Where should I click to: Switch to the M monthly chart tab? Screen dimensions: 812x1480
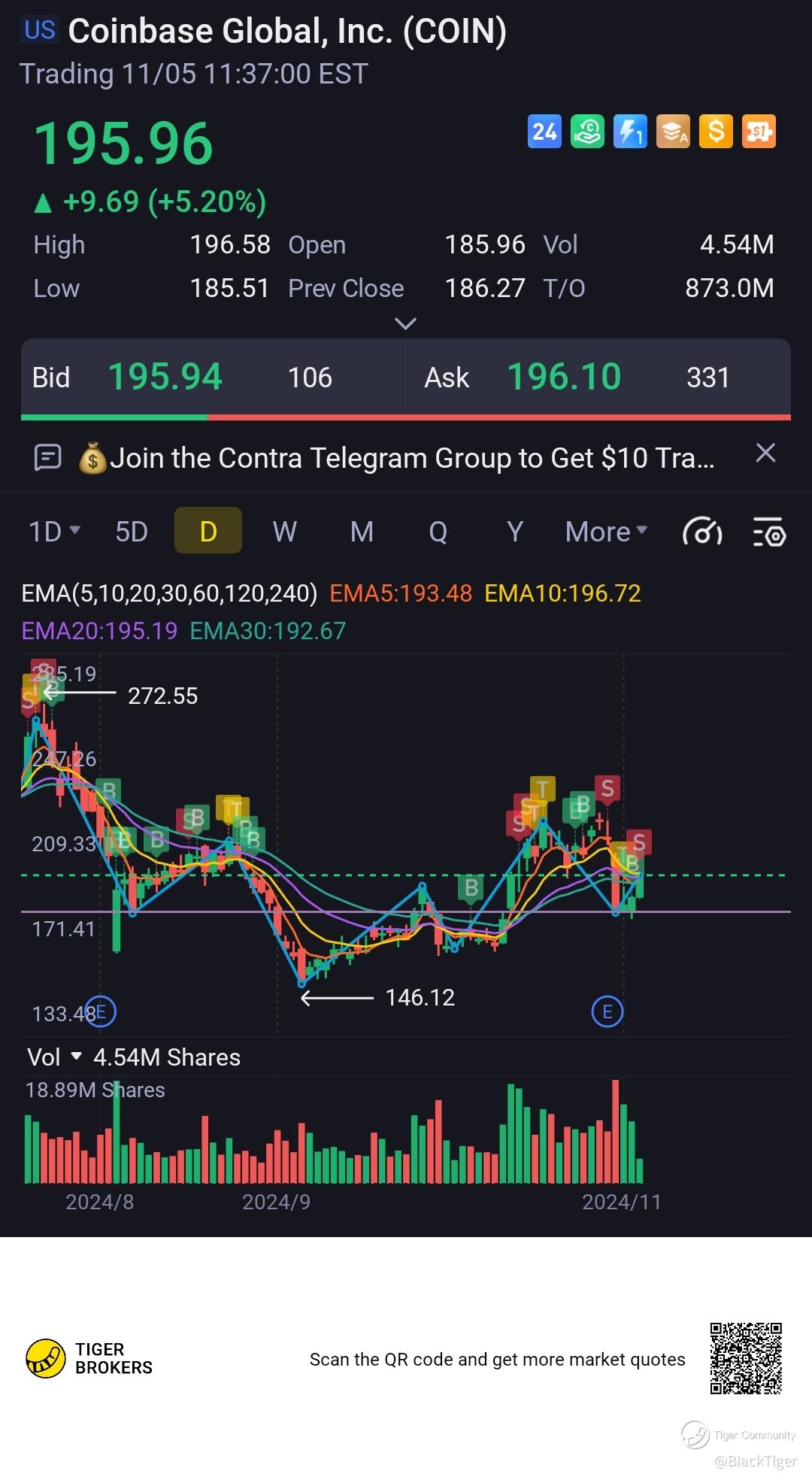click(x=362, y=532)
